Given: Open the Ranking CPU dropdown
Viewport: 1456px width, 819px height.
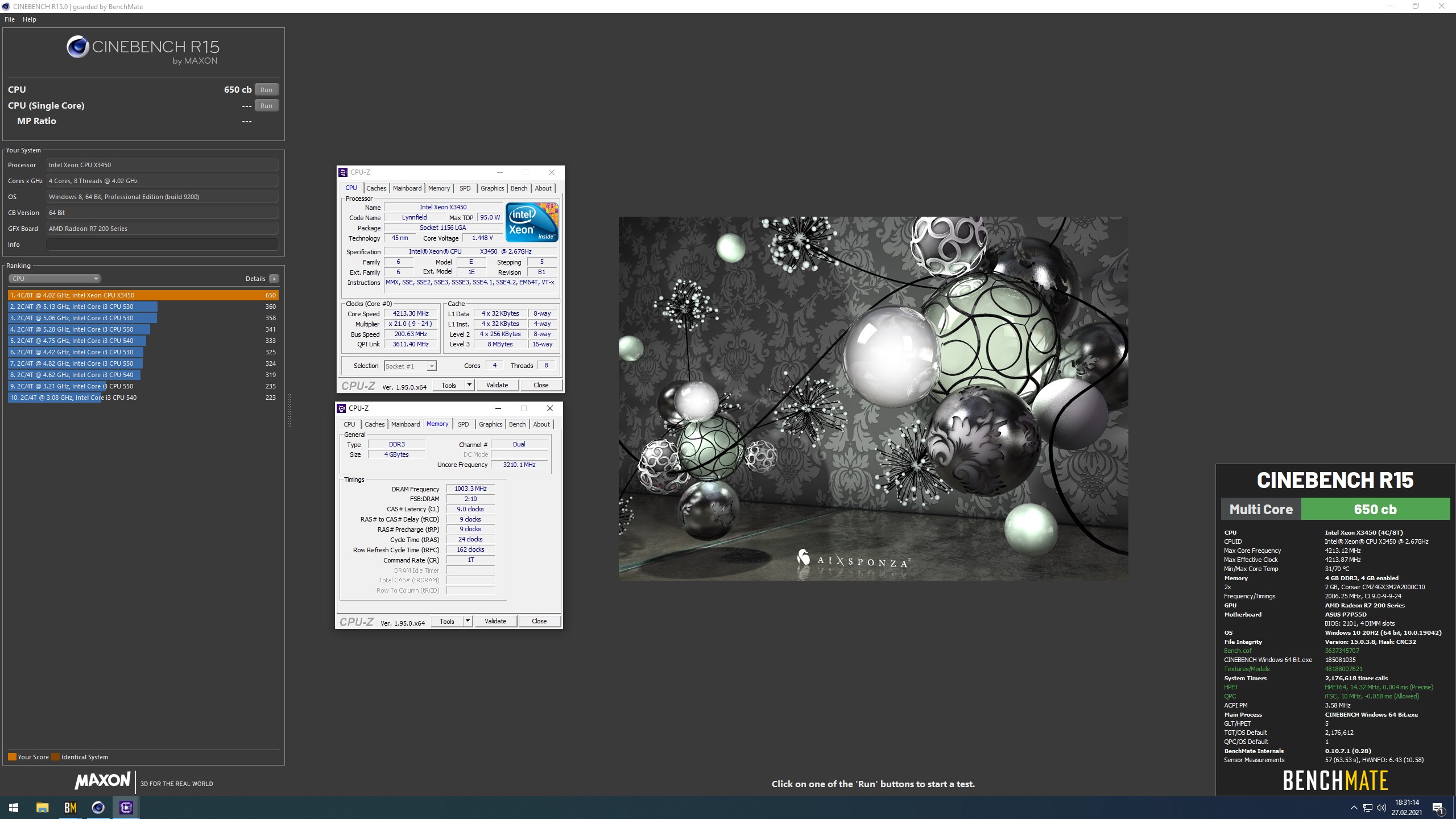Looking at the screenshot, I should (x=55, y=279).
